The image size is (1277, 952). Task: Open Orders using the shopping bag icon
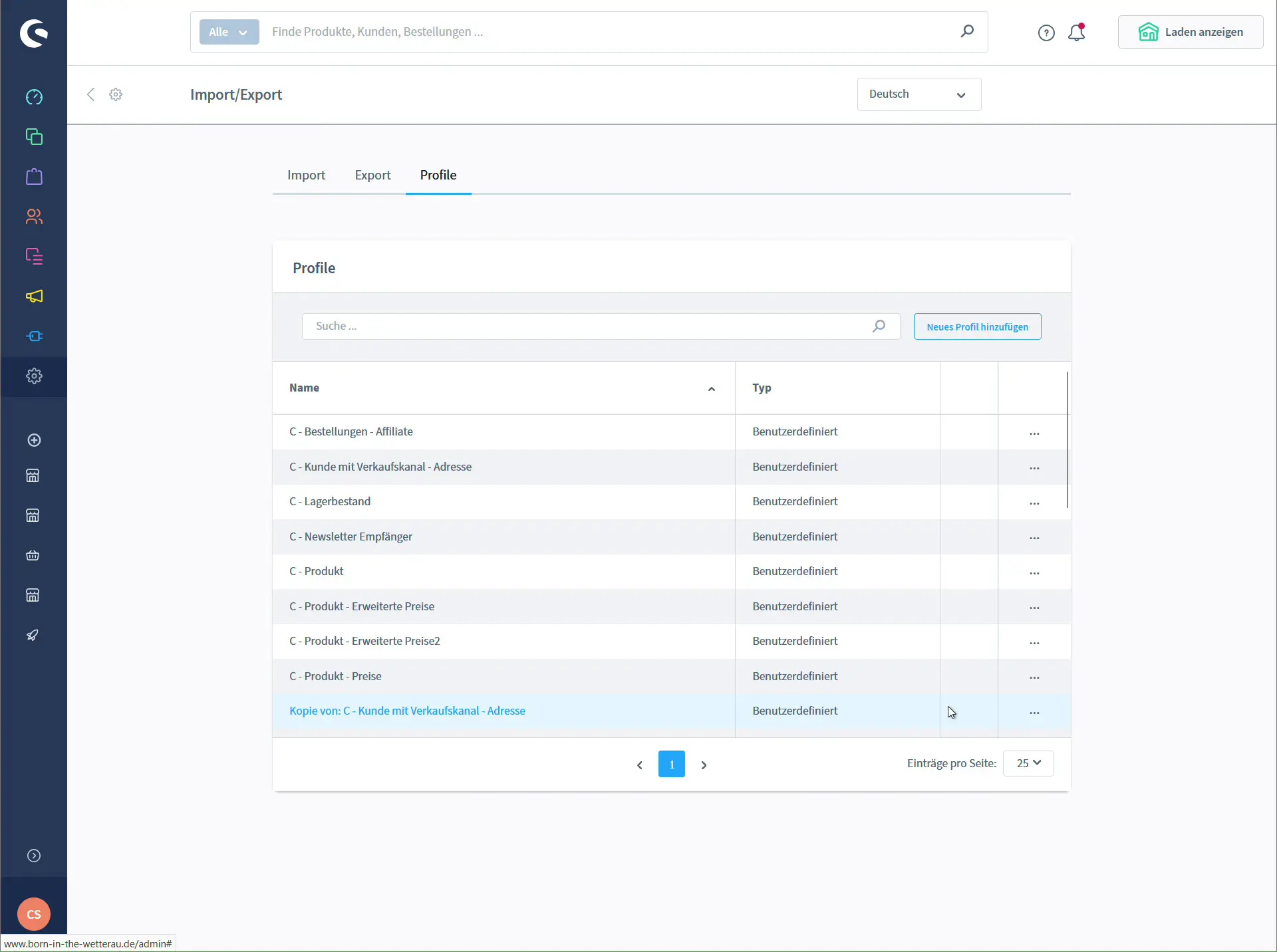(x=34, y=177)
